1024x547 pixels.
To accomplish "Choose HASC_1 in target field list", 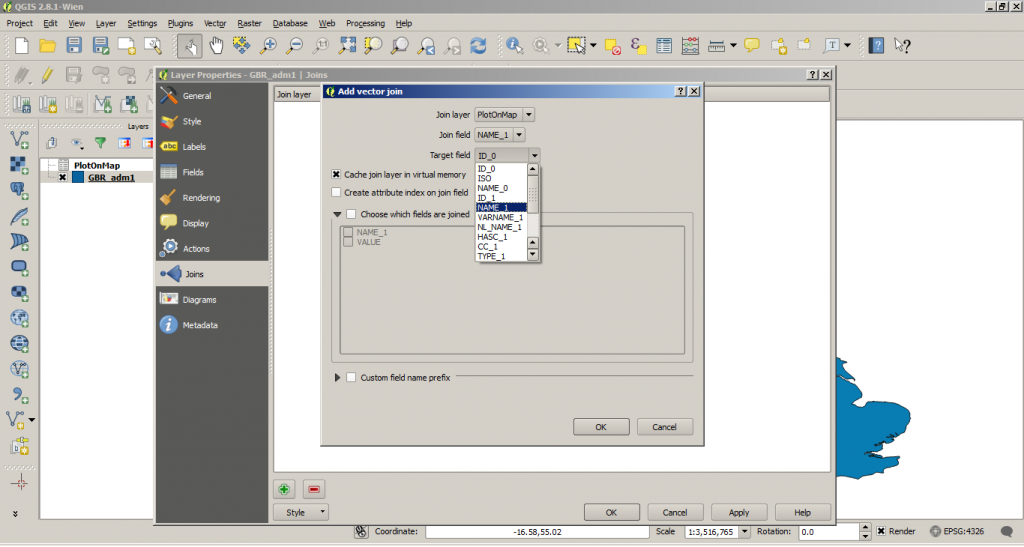I will (501, 237).
